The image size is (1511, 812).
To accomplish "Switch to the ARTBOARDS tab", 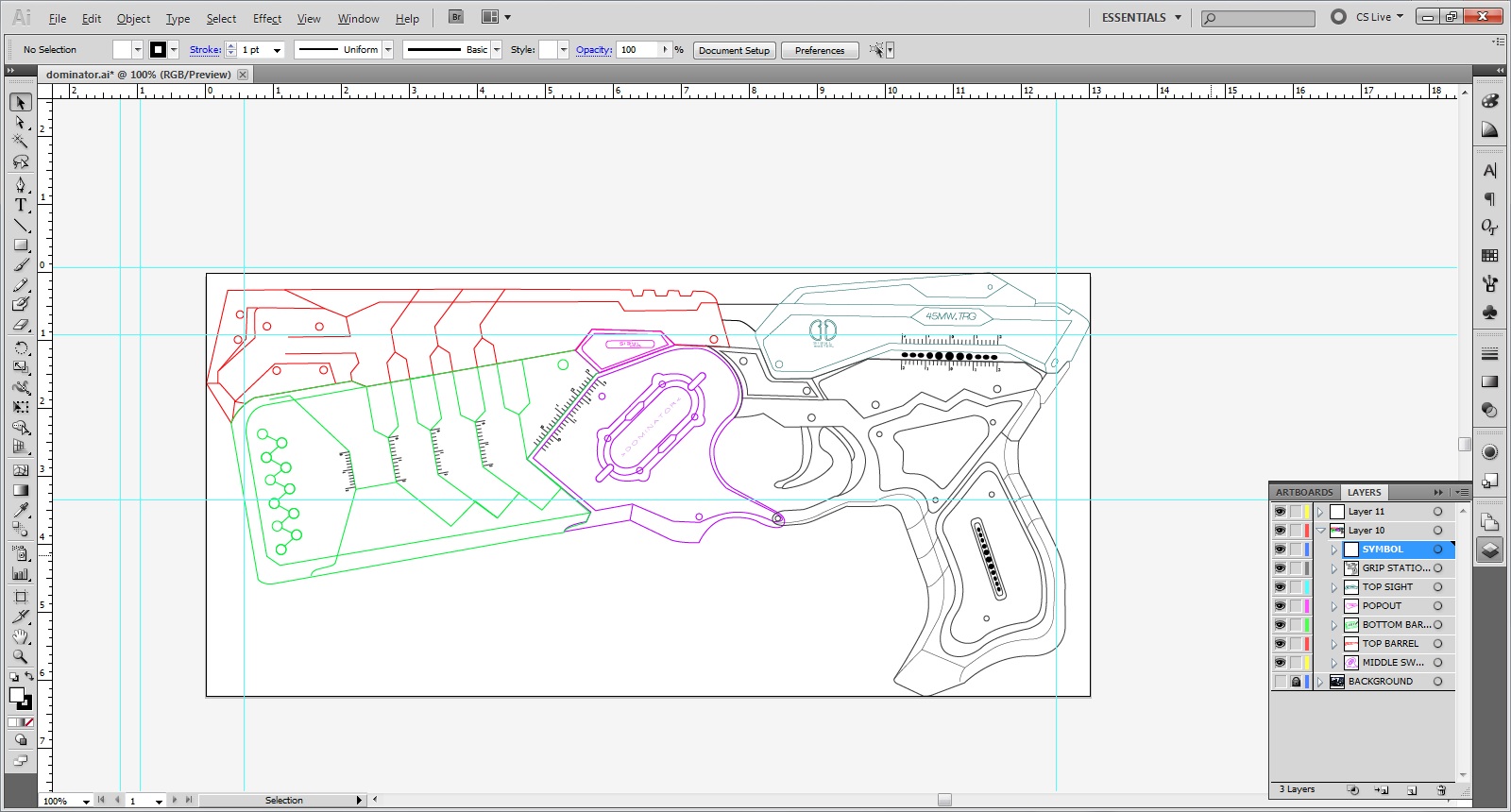I will tap(1303, 492).
